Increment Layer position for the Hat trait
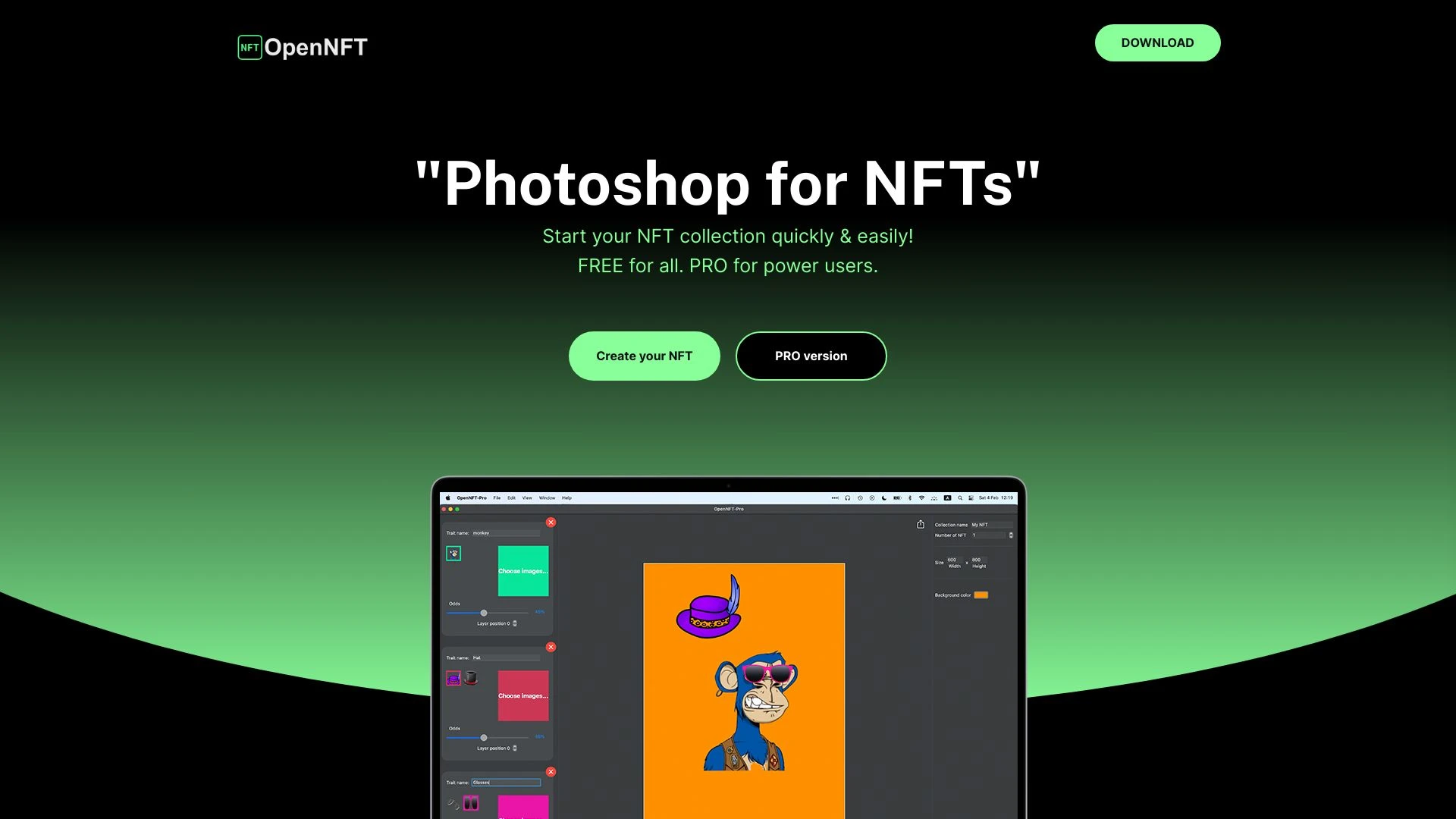The height and width of the screenshot is (819, 1456). pos(516,748)
